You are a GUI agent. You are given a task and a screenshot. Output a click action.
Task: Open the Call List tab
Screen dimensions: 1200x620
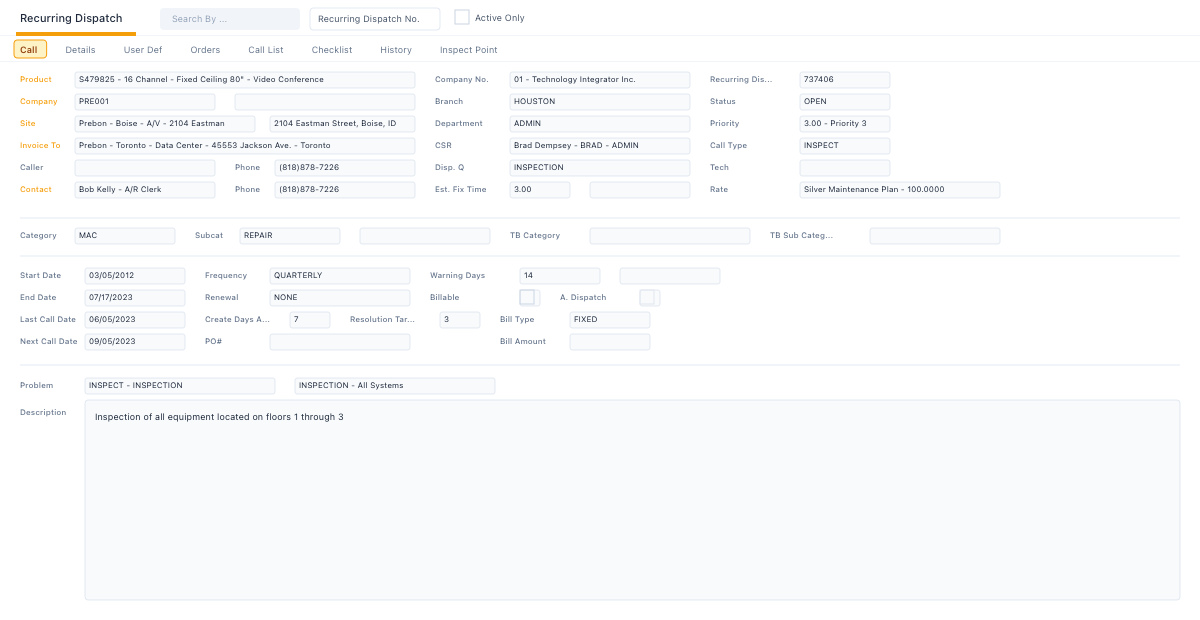tap(265, 49)
